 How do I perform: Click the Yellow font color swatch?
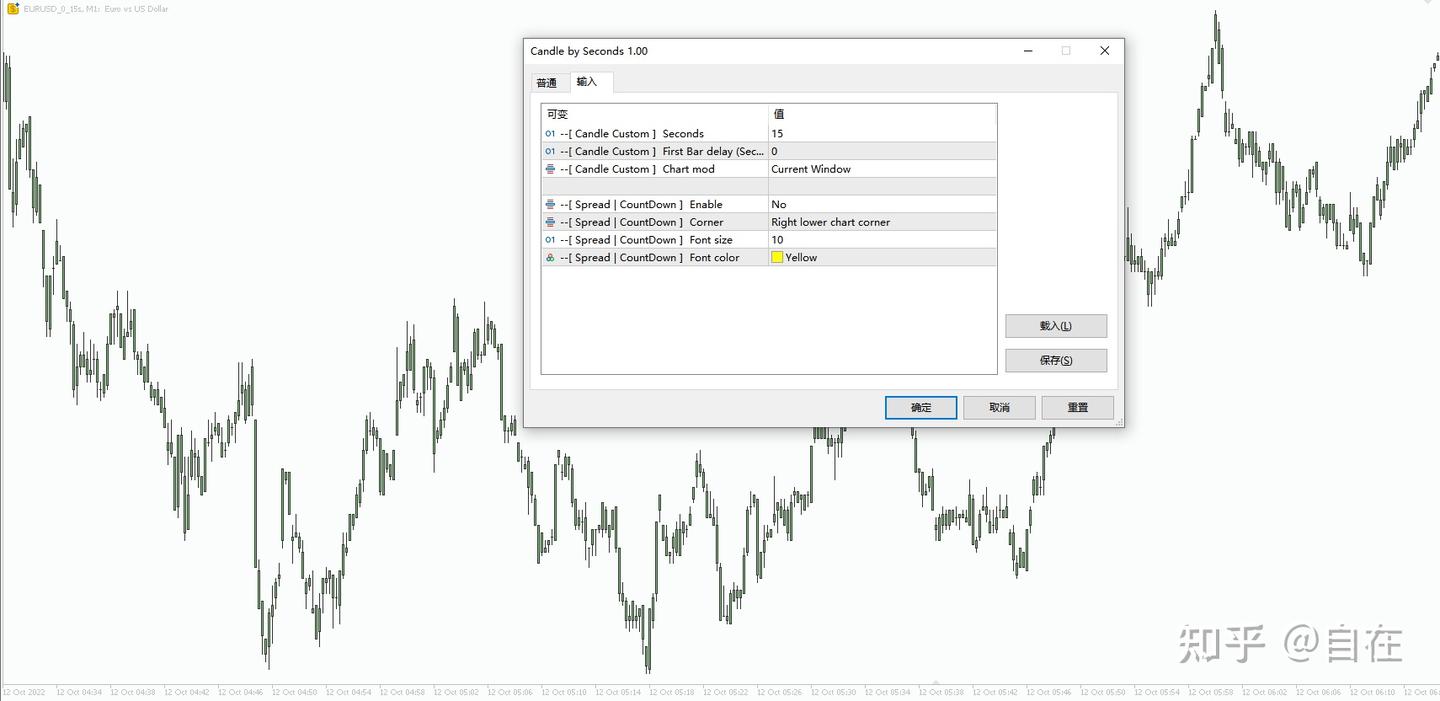(x=777, y=258)
